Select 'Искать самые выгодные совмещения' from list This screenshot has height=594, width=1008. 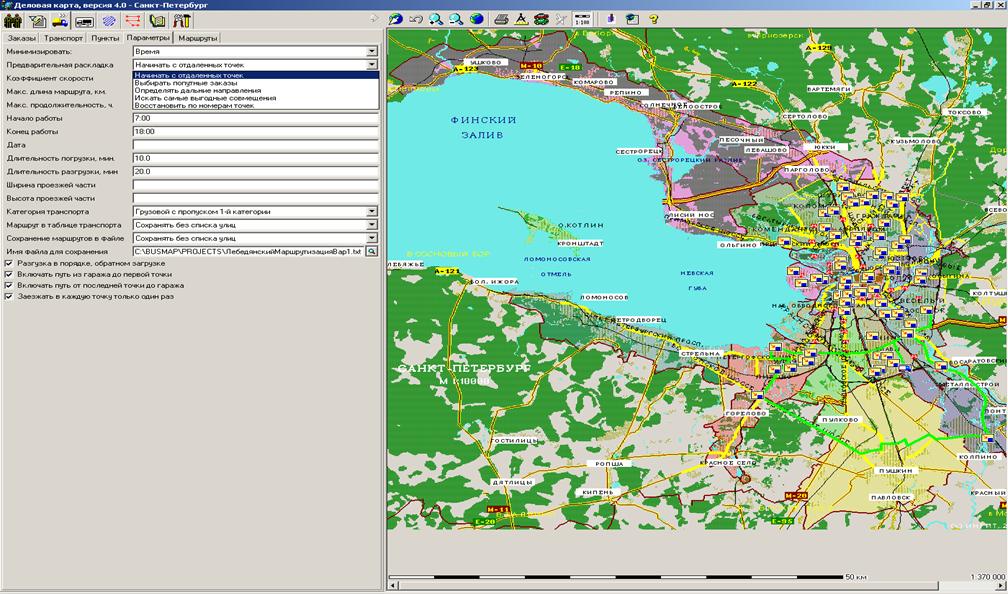[205, 98]
